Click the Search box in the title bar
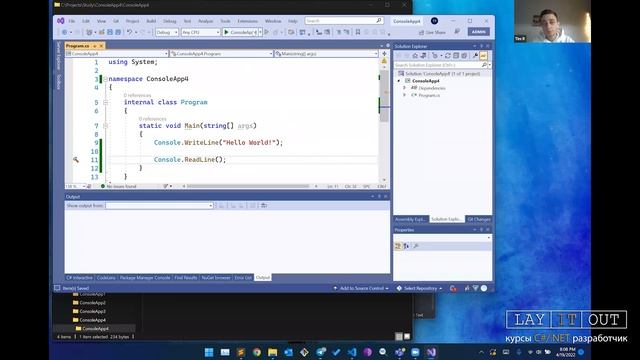Screen dimensions: 640x360 pyautogui.click(x=344, y=20)
